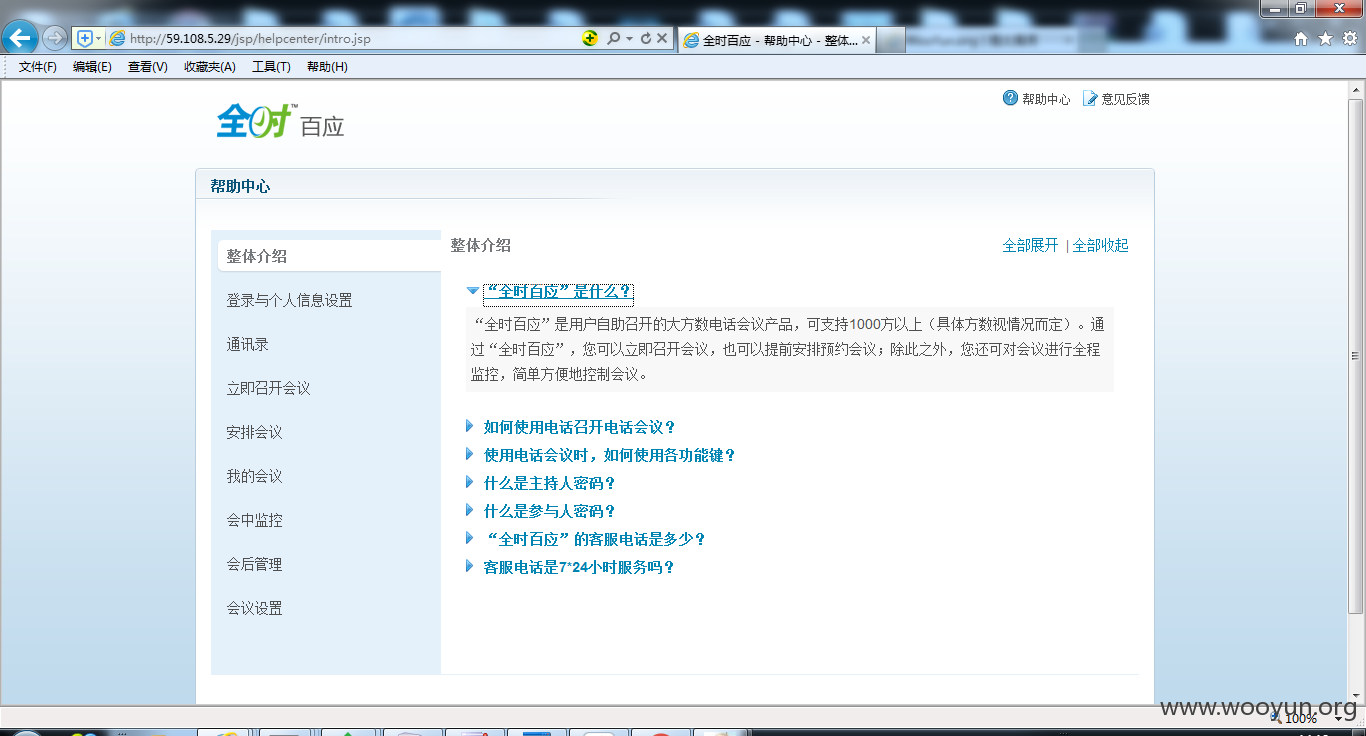Image resolution: width=1366 pixels, height=736 pixels.
Task: Stop loading with the X icon in the address bar
Action: pos(662,38)
